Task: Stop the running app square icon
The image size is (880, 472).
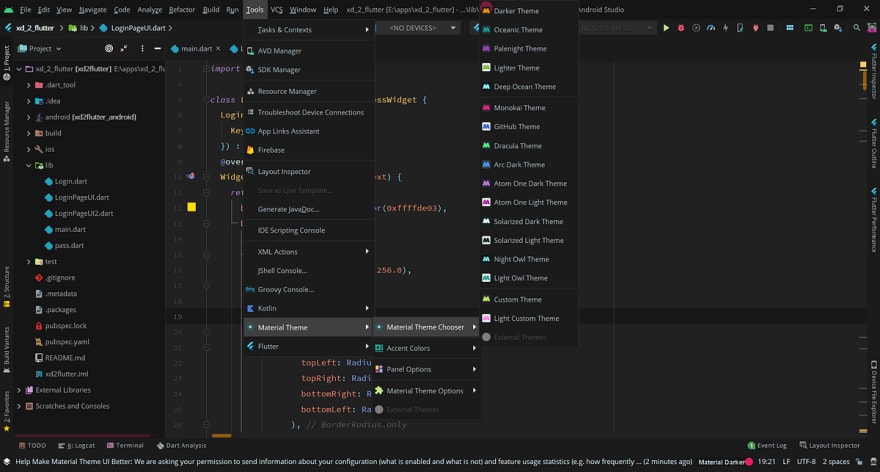Action: [x=771, y=28]
